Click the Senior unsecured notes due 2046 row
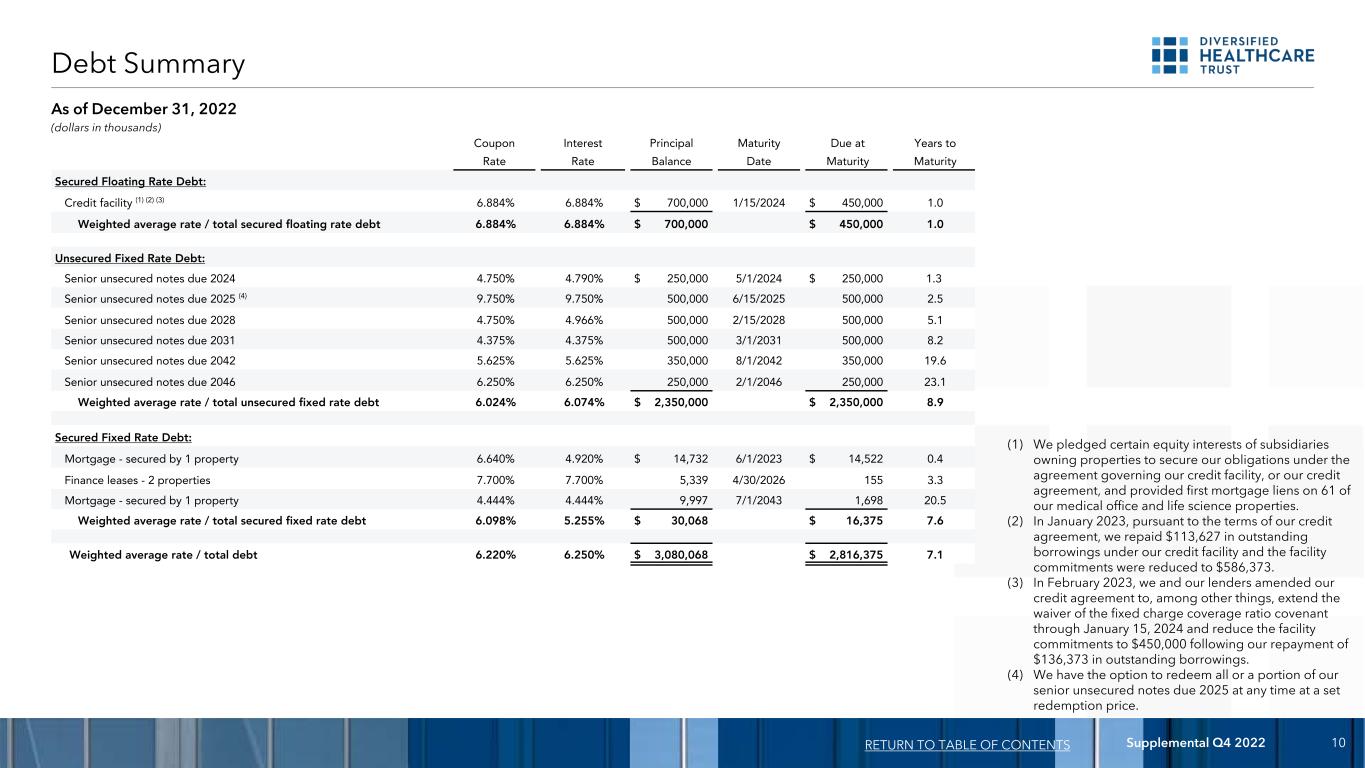 click(x=150, y=381)
